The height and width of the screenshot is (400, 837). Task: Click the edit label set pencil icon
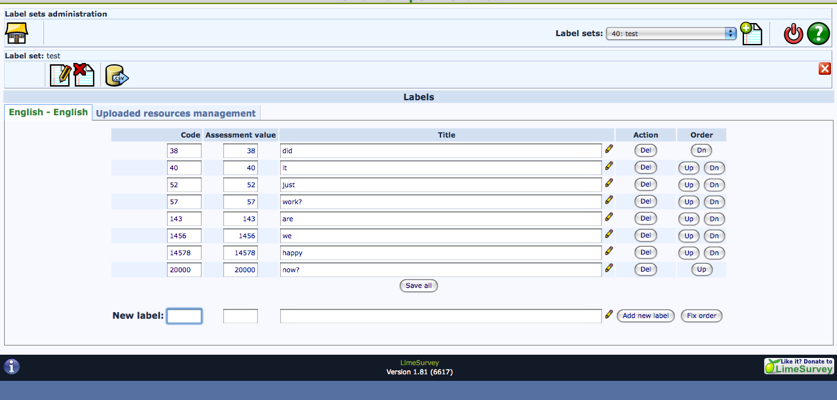[60, 75]
